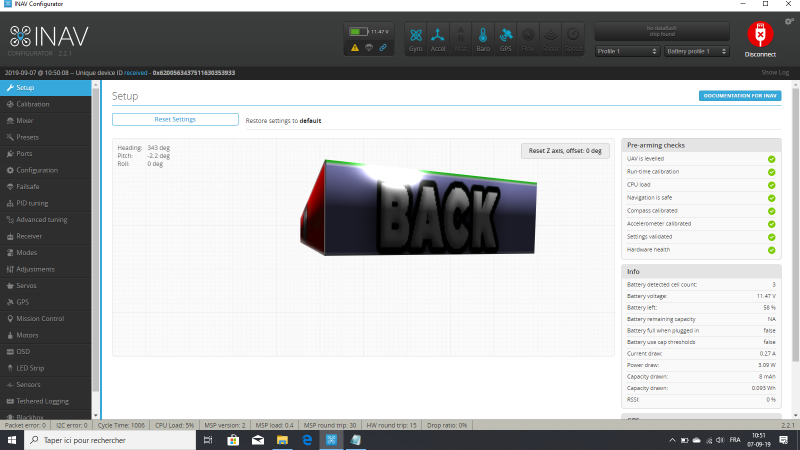
Task: Click the Show Log link
Action: pos(775,73)
